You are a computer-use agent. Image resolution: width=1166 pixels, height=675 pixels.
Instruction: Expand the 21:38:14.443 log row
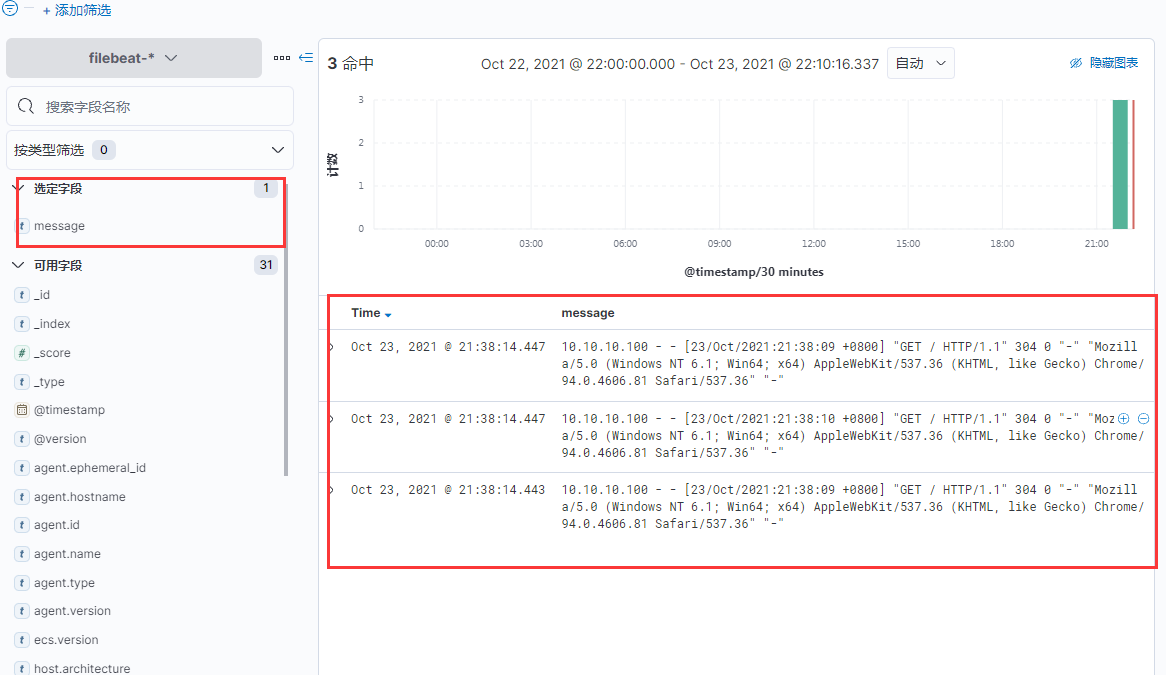point(331,490)
